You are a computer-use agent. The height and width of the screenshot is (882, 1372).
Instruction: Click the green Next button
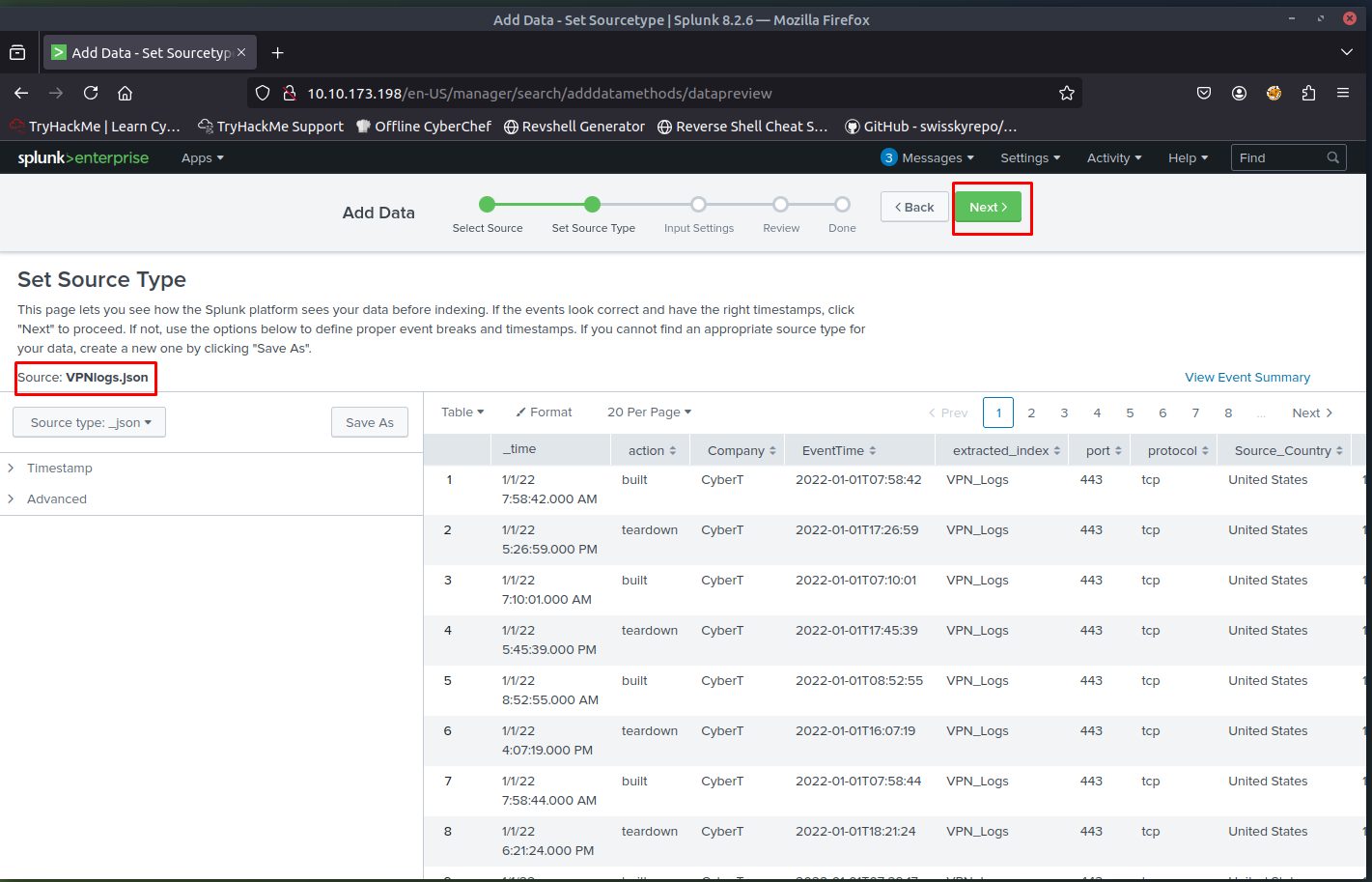click(989, 207)
